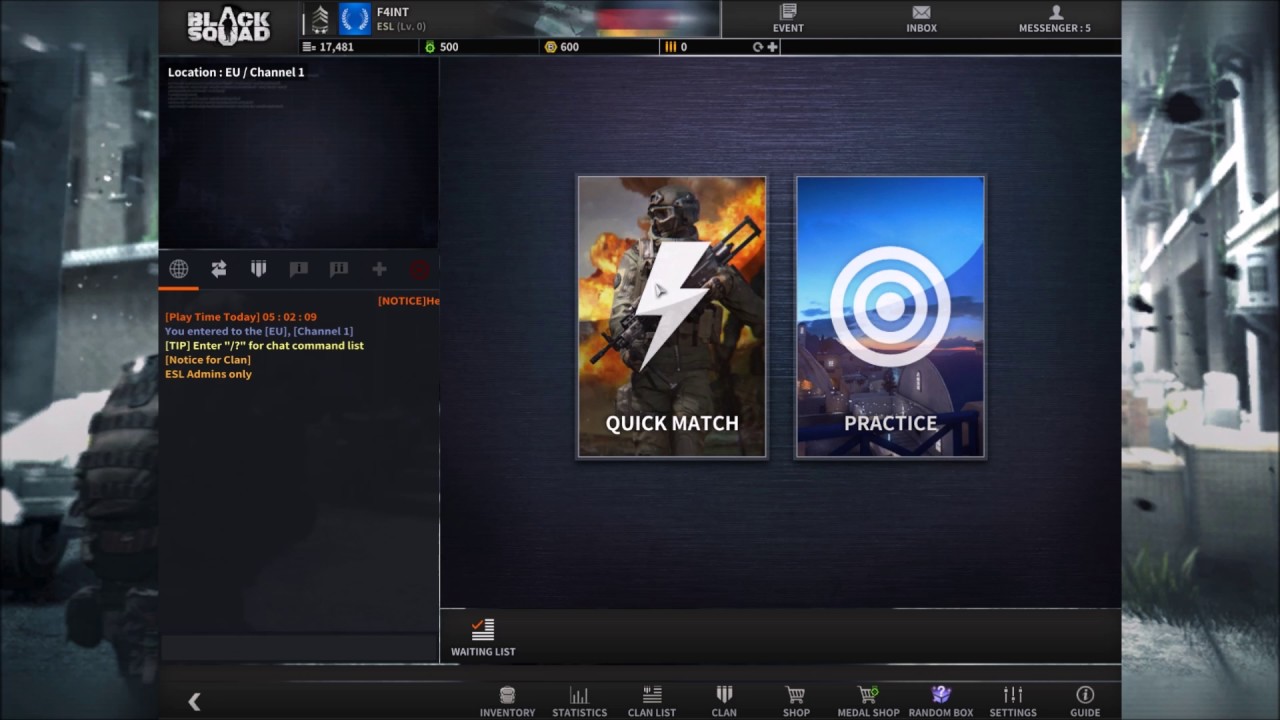
Task: Toggle the red chat mute icon
Action: (x=419, y=268)
